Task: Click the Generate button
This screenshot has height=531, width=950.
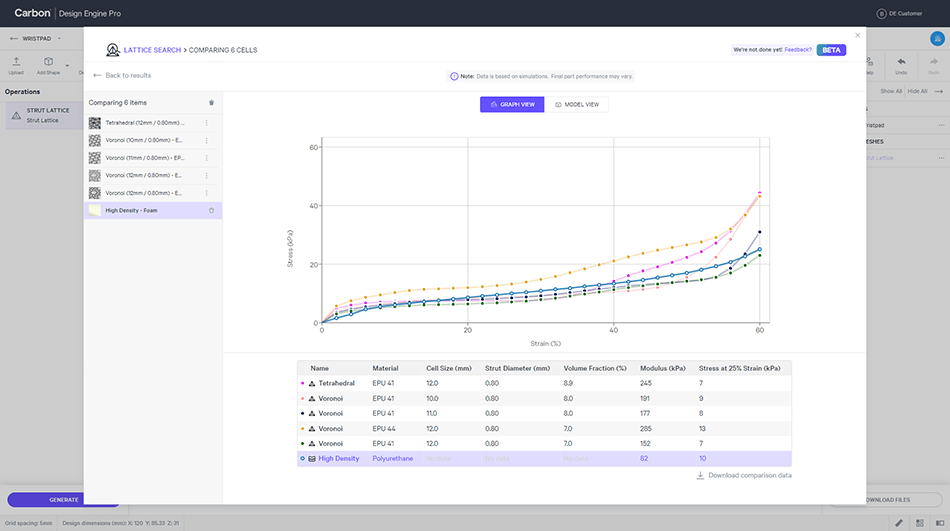Action: 64,499
